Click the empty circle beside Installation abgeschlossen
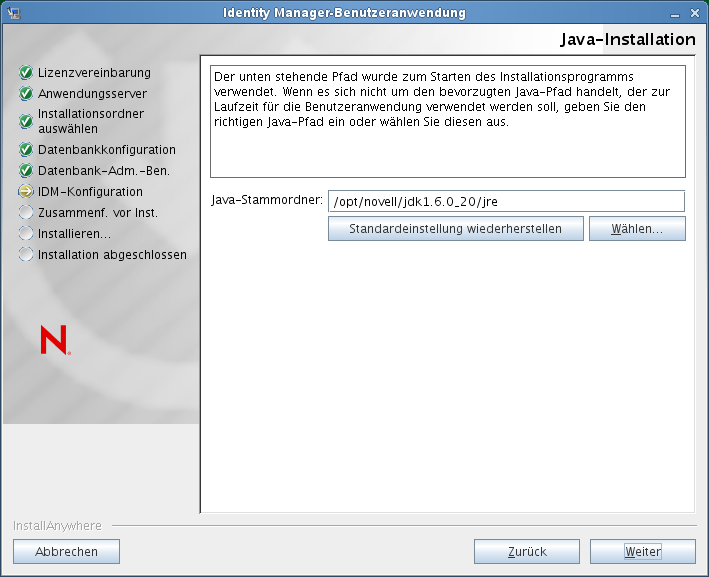709x577 pixels. [26, 255]
